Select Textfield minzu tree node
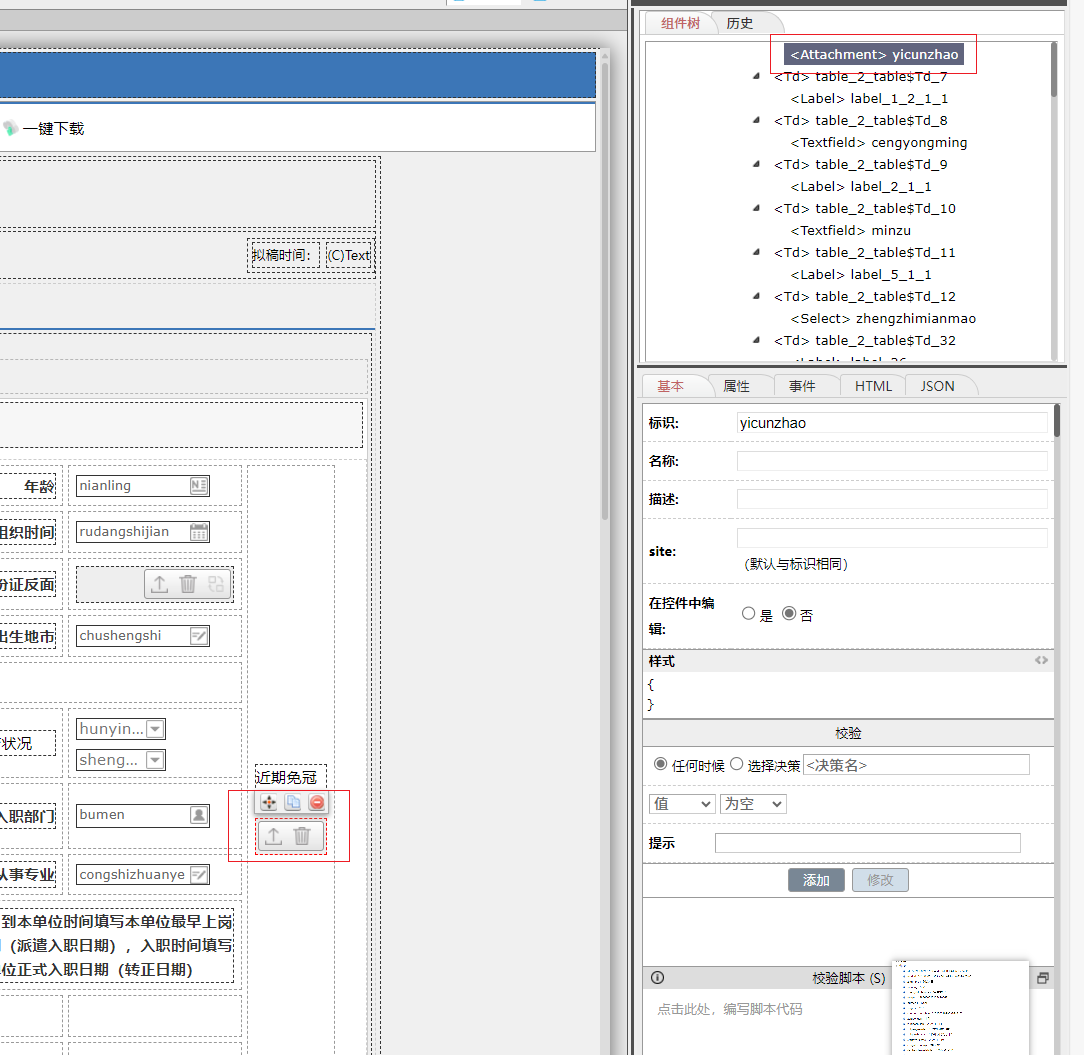 pos(850,230)
